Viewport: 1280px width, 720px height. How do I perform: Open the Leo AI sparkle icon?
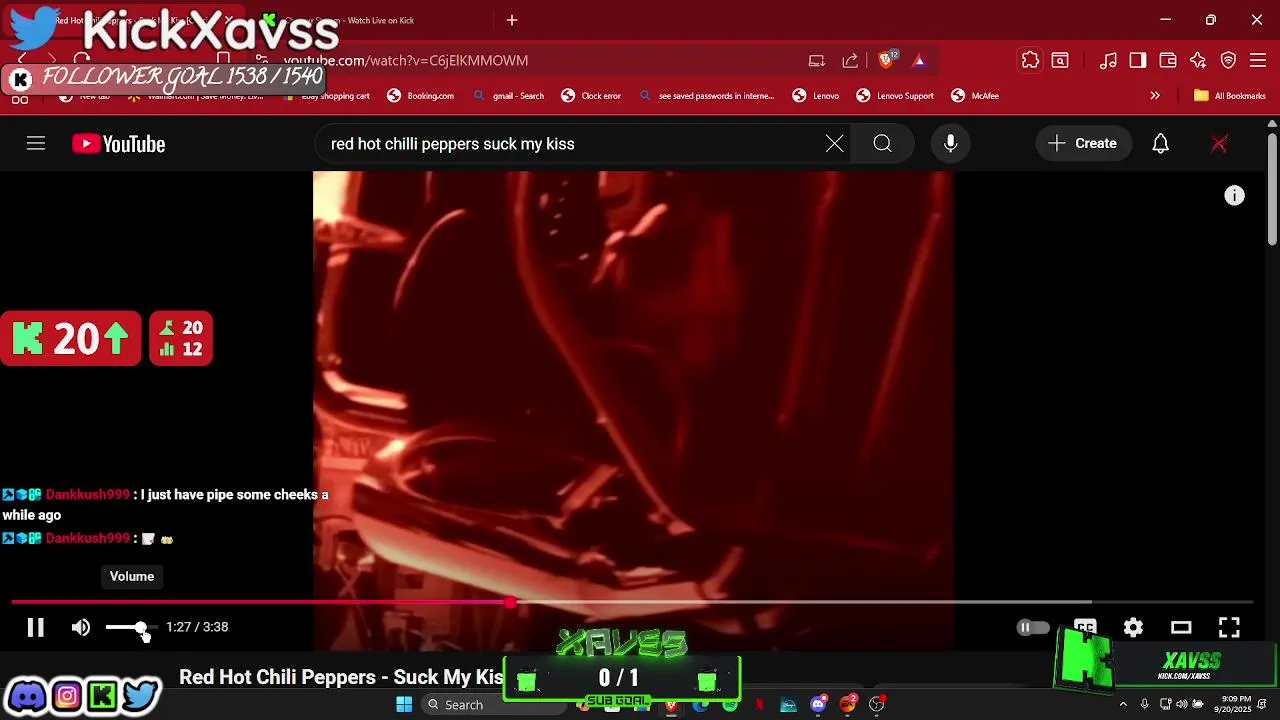(x=1198, y=61)
